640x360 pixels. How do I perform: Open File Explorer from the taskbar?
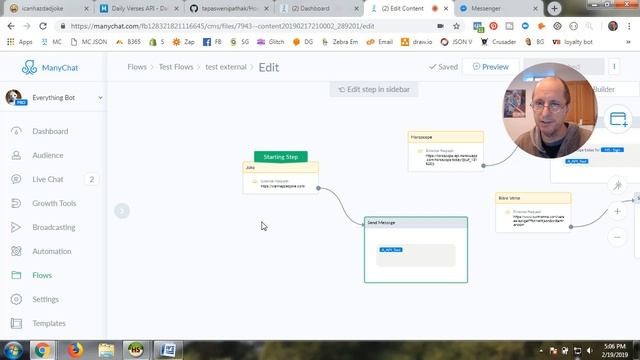(x=106, y=350)
